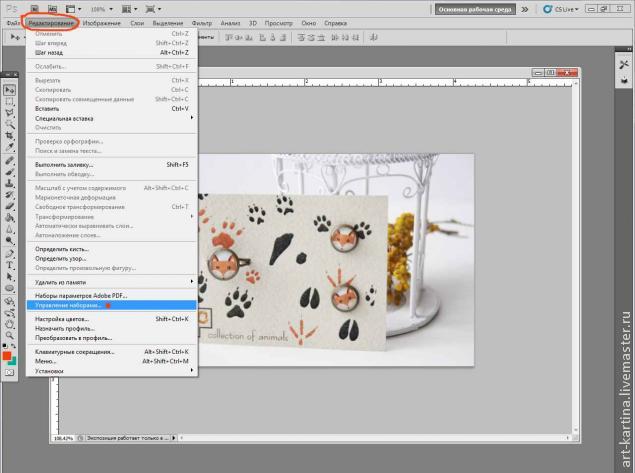Open the foreground red color swatch

pyautogui.click(x=6, y=356)
